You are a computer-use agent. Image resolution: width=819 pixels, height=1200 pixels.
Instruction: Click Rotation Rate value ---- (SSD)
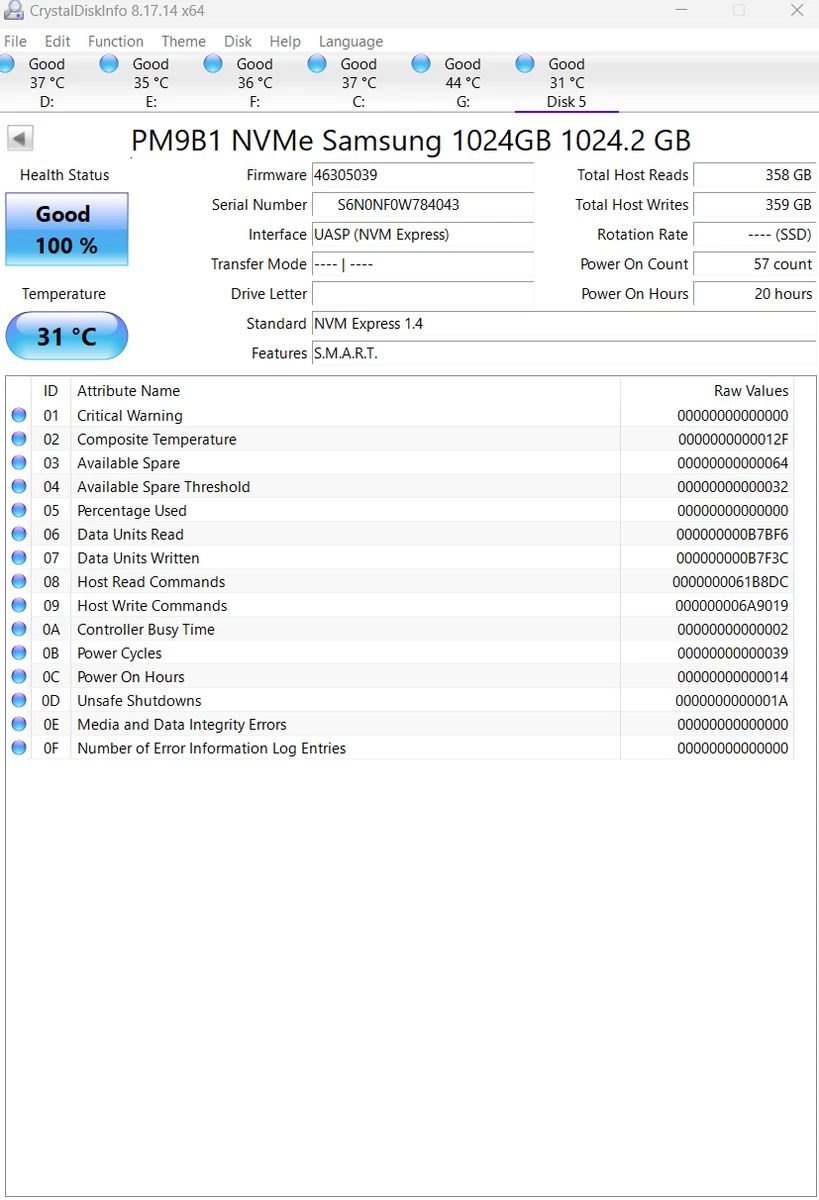click(x=755, y=235)
